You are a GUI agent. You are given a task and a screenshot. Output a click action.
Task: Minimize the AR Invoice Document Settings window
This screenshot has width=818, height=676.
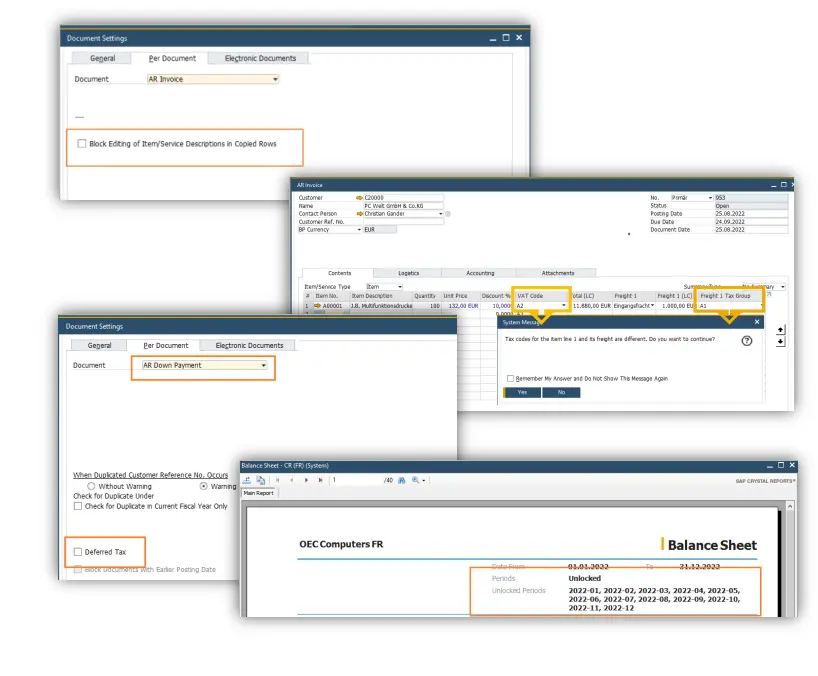(x=493, y=39)
